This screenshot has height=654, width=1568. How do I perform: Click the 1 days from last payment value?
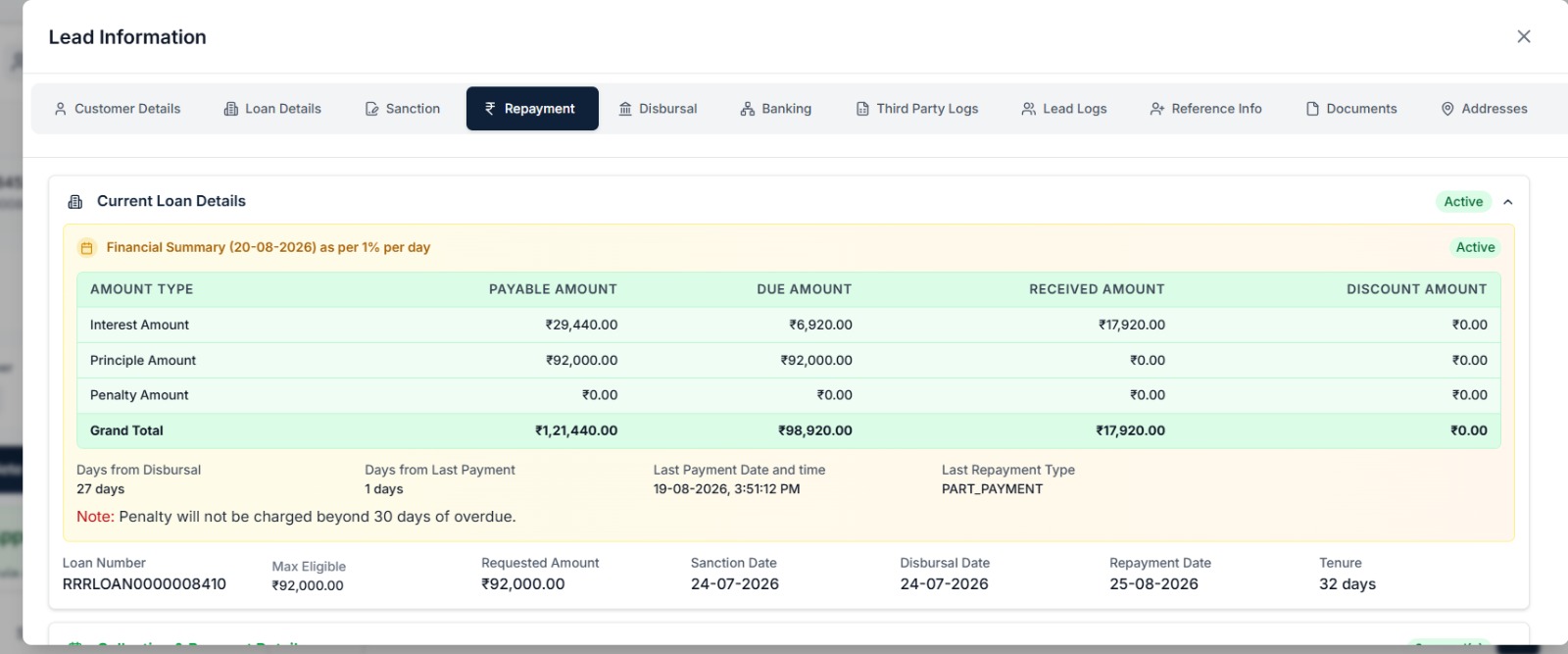(x=384, y=489)
